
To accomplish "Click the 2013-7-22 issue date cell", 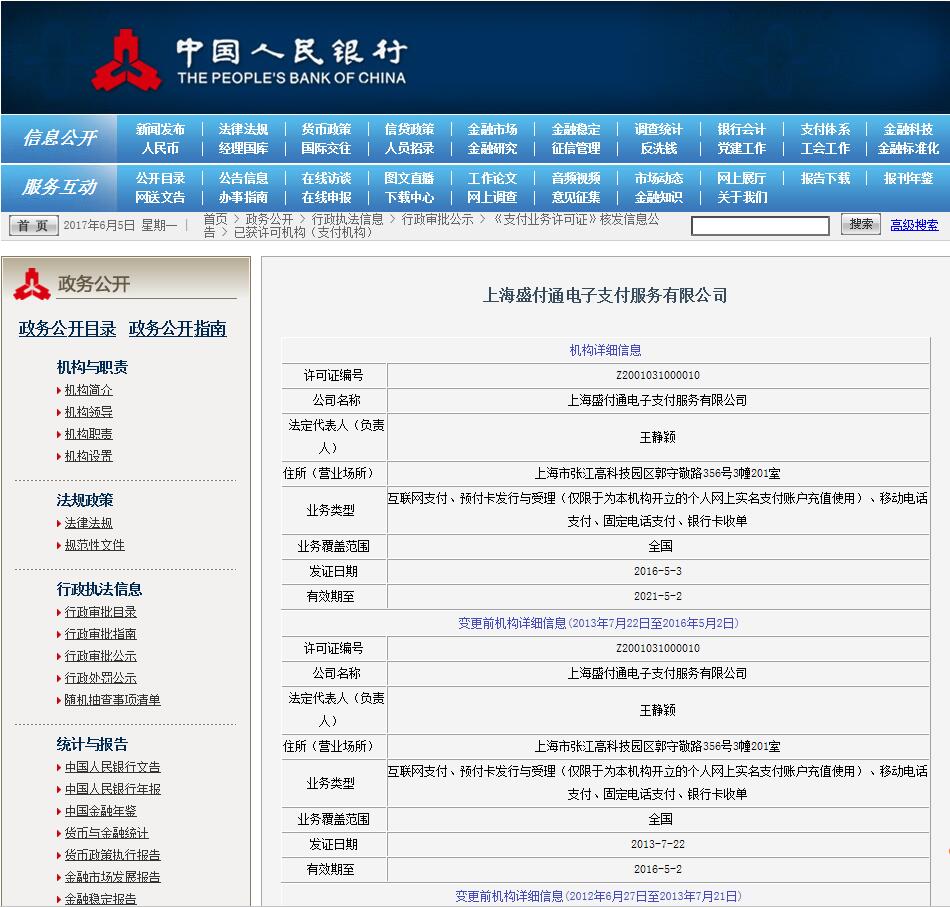I will (657, 844).
